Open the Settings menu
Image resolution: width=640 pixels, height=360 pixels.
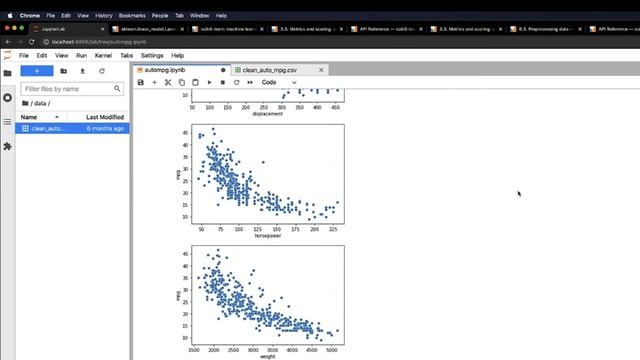[152, 56]
